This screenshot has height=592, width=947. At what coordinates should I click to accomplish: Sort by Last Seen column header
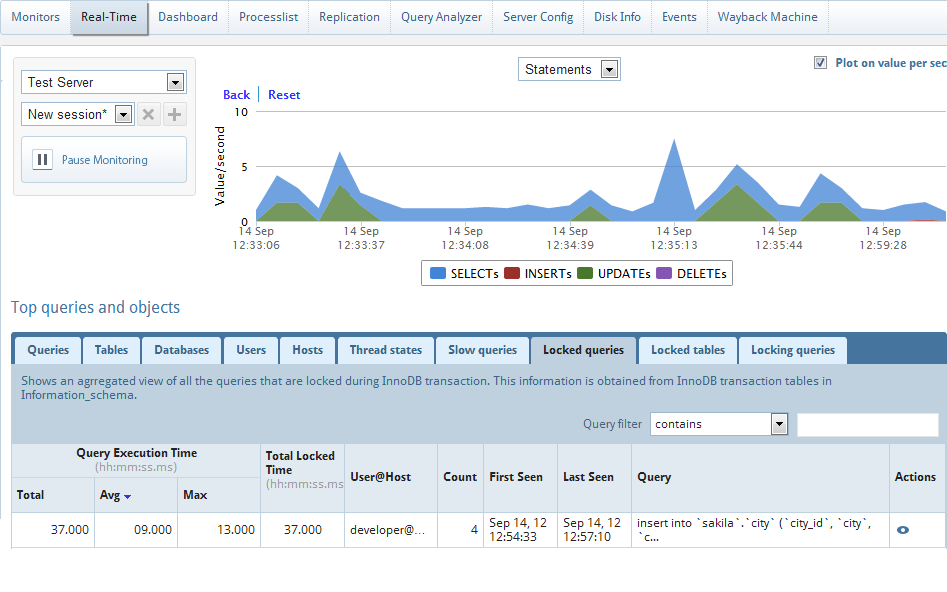pyautogui.click(x=594, y=477)
